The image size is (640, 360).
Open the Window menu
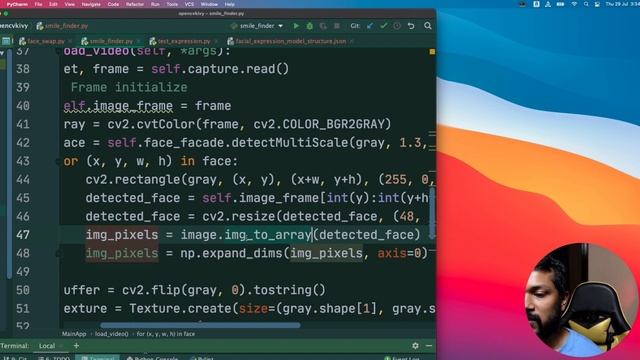coord(209,4)
